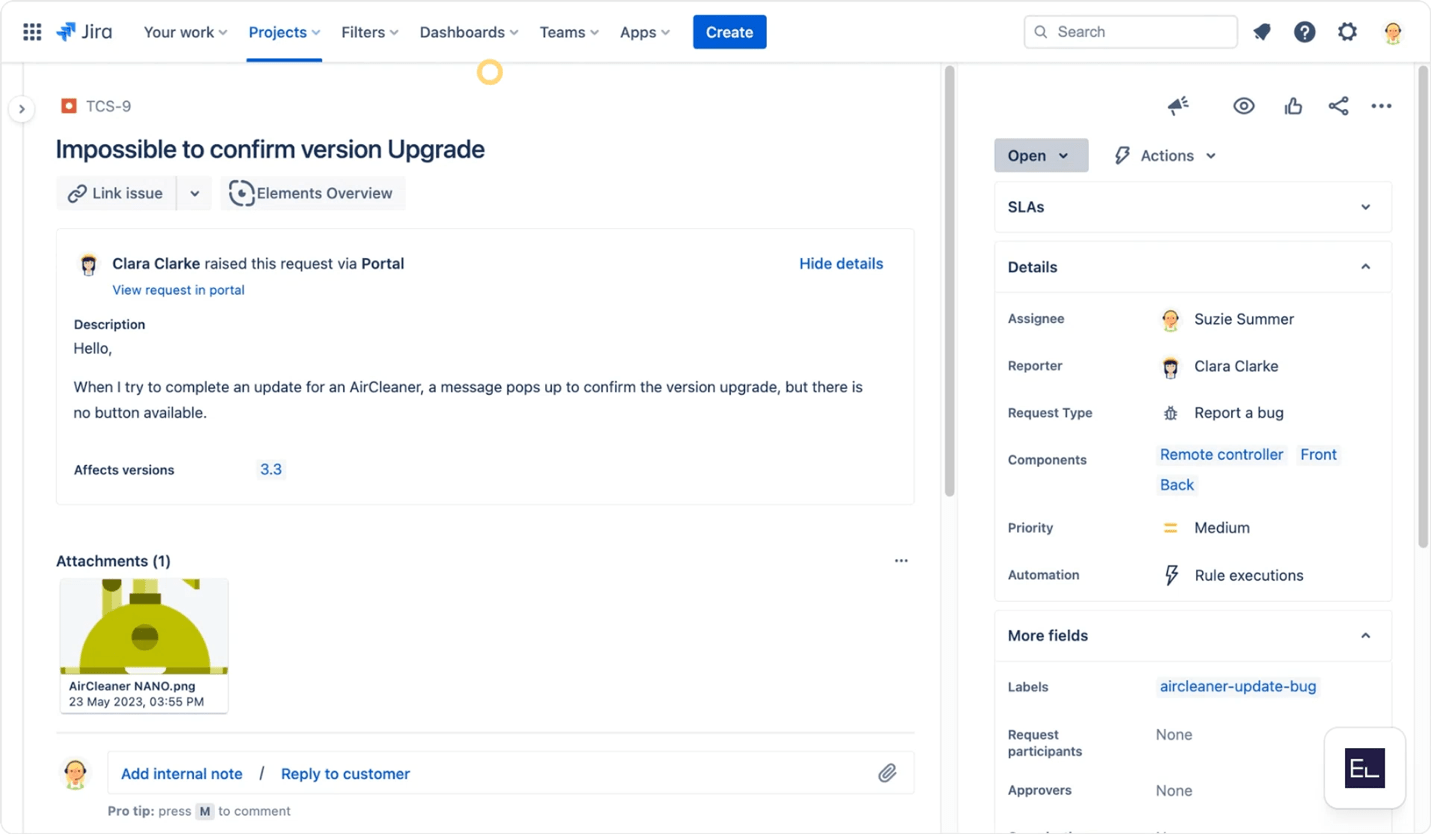This screenshot has height=834, width=1431.
Task: Click the TCS-9 issue type icon
Action: tap(69, 106)
